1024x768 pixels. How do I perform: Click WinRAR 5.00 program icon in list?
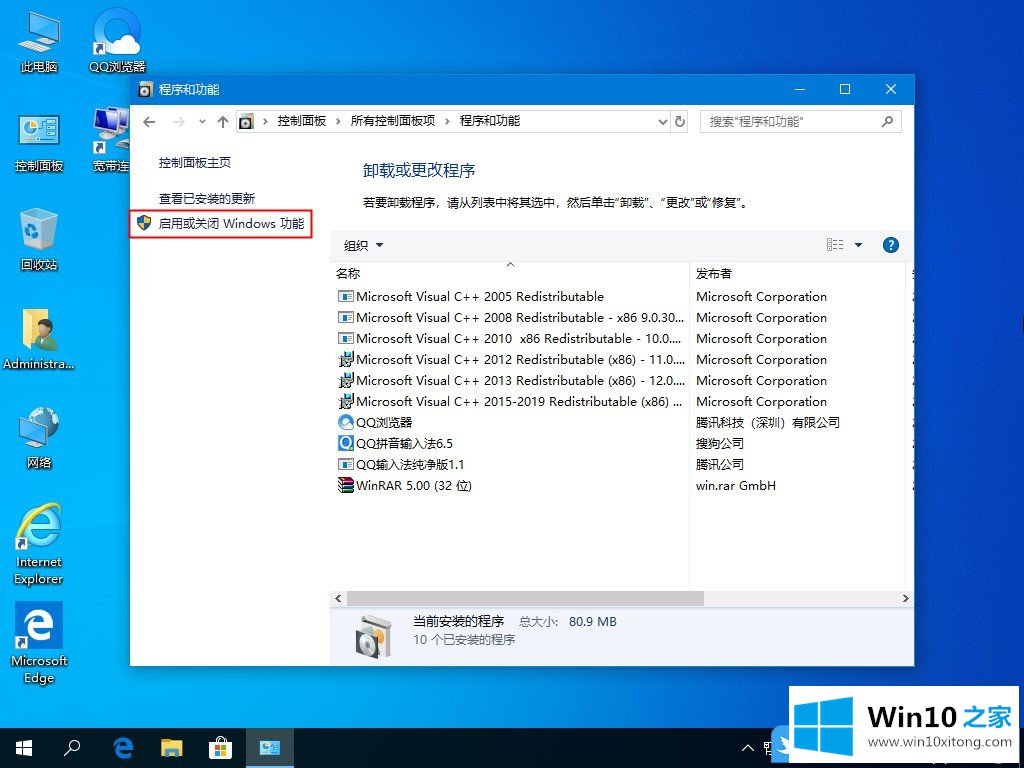tap(345, 485)
